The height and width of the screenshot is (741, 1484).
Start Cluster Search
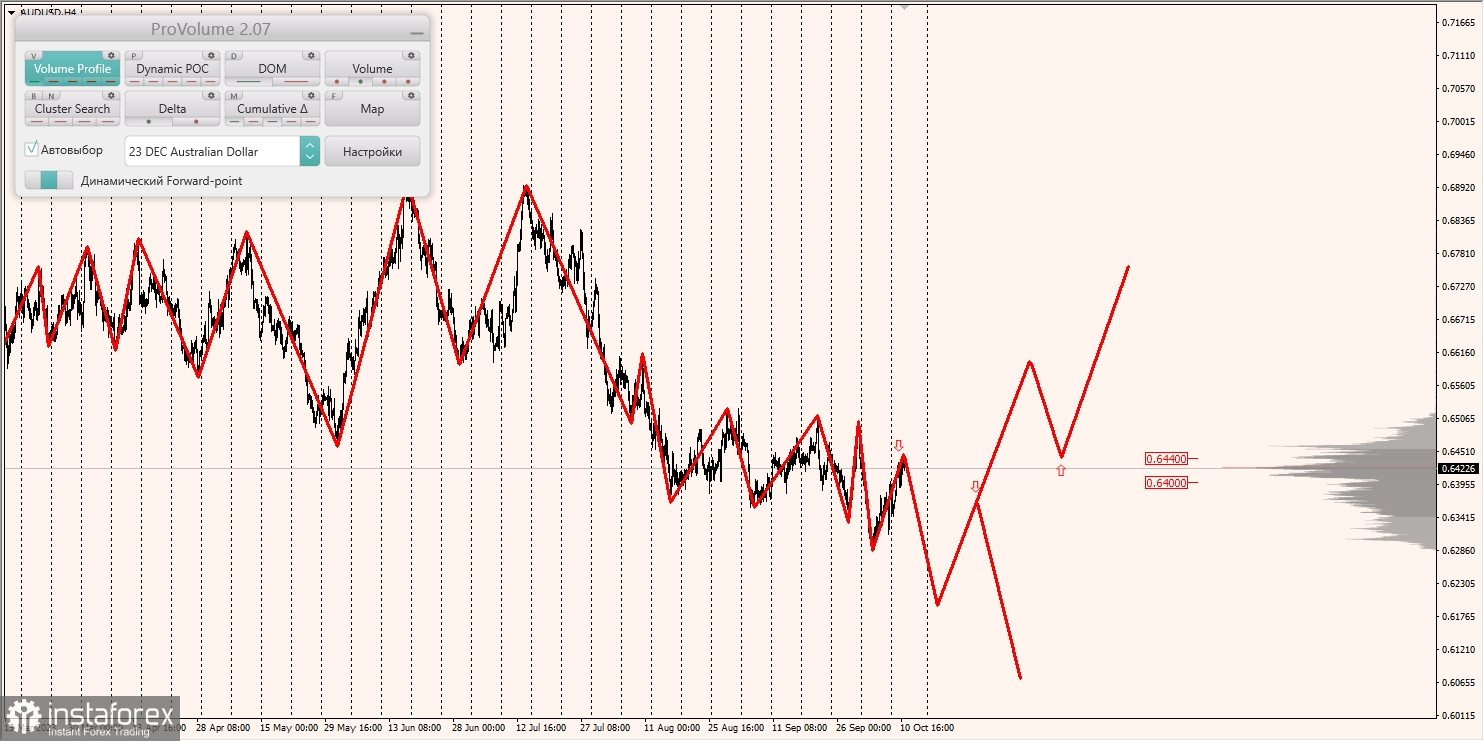(x=72, y=109)
